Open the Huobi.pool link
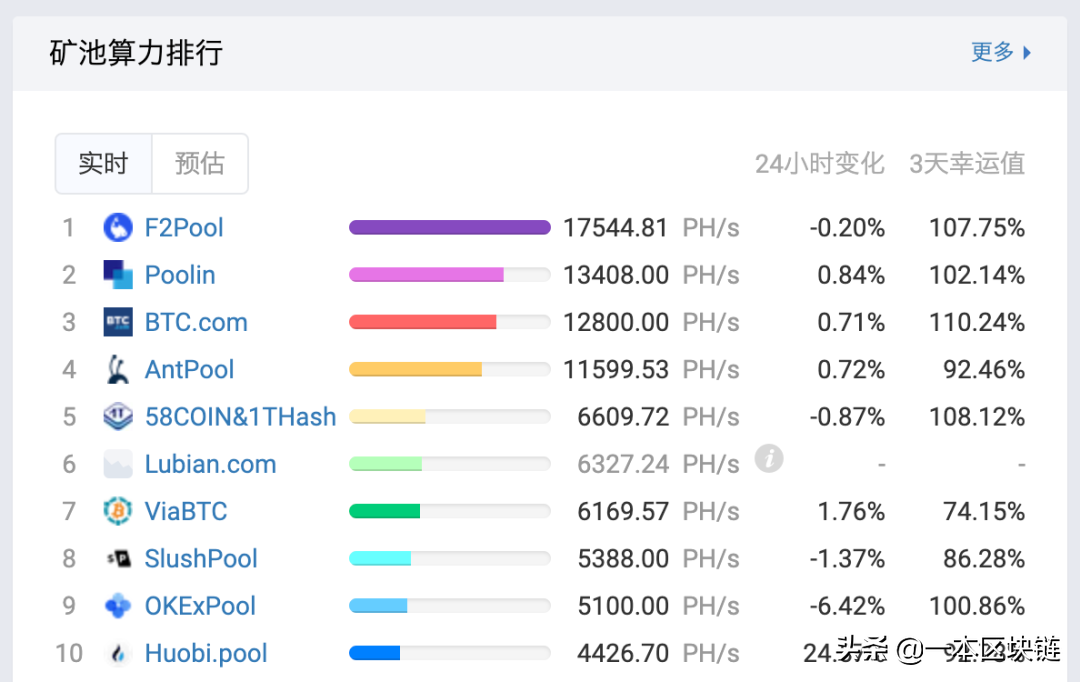This screenshot has width=1080, height=682. (206, 654)
